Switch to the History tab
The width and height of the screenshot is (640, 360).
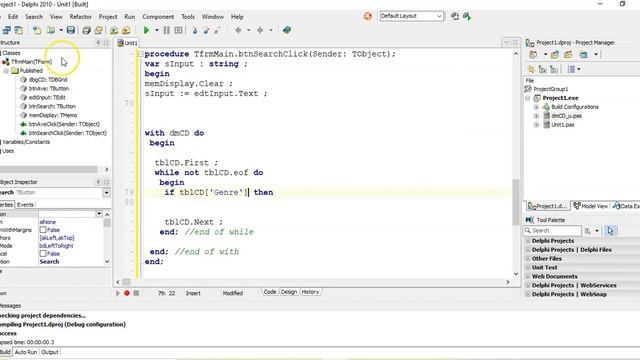(310, 292)
